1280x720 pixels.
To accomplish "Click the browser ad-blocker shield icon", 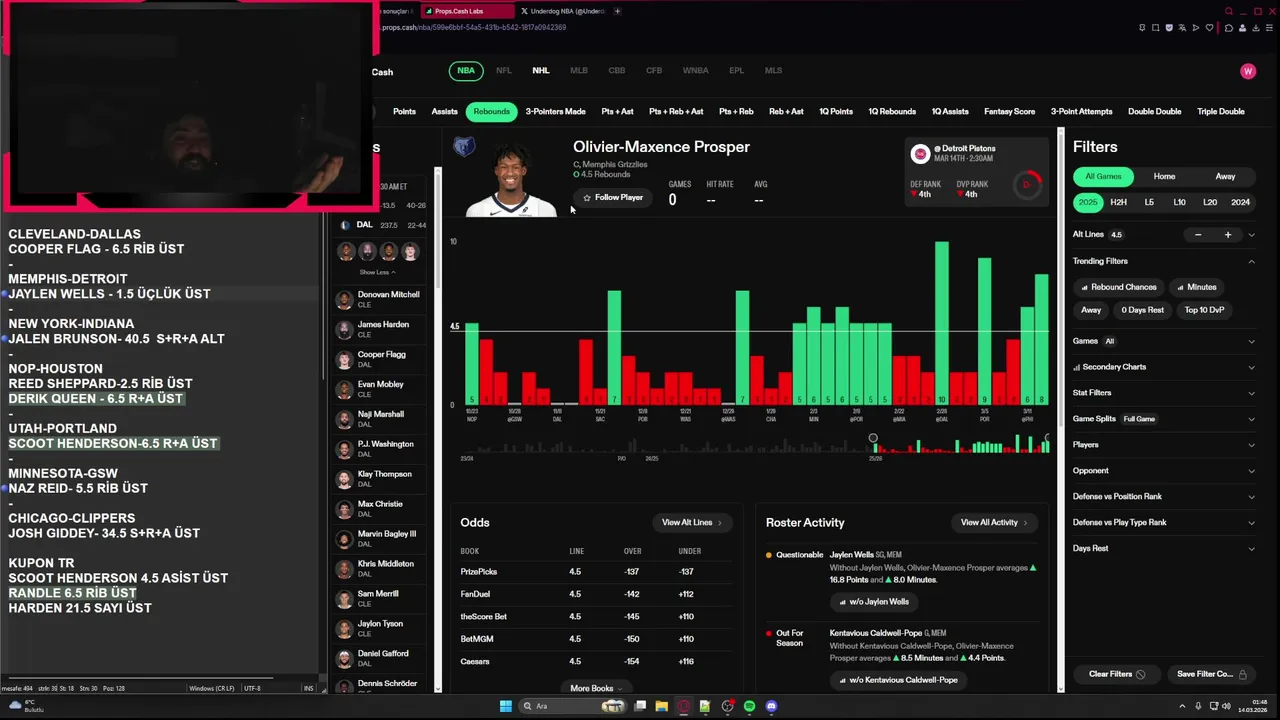I will click(1169, 28).
